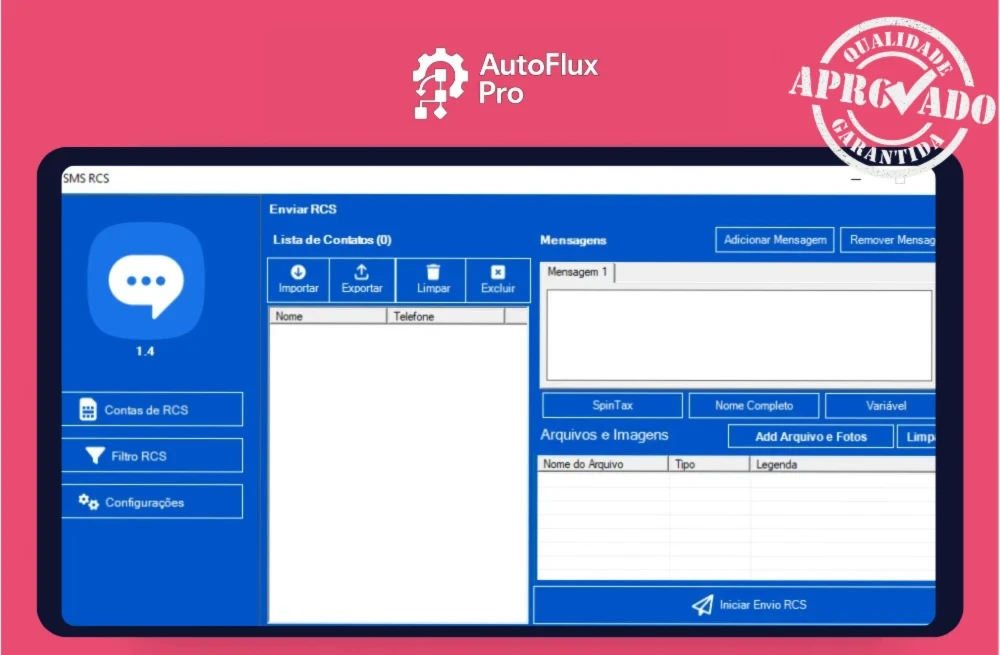
Task: Sort contacts by the Nome column header
Action: [x=328, y=316]
